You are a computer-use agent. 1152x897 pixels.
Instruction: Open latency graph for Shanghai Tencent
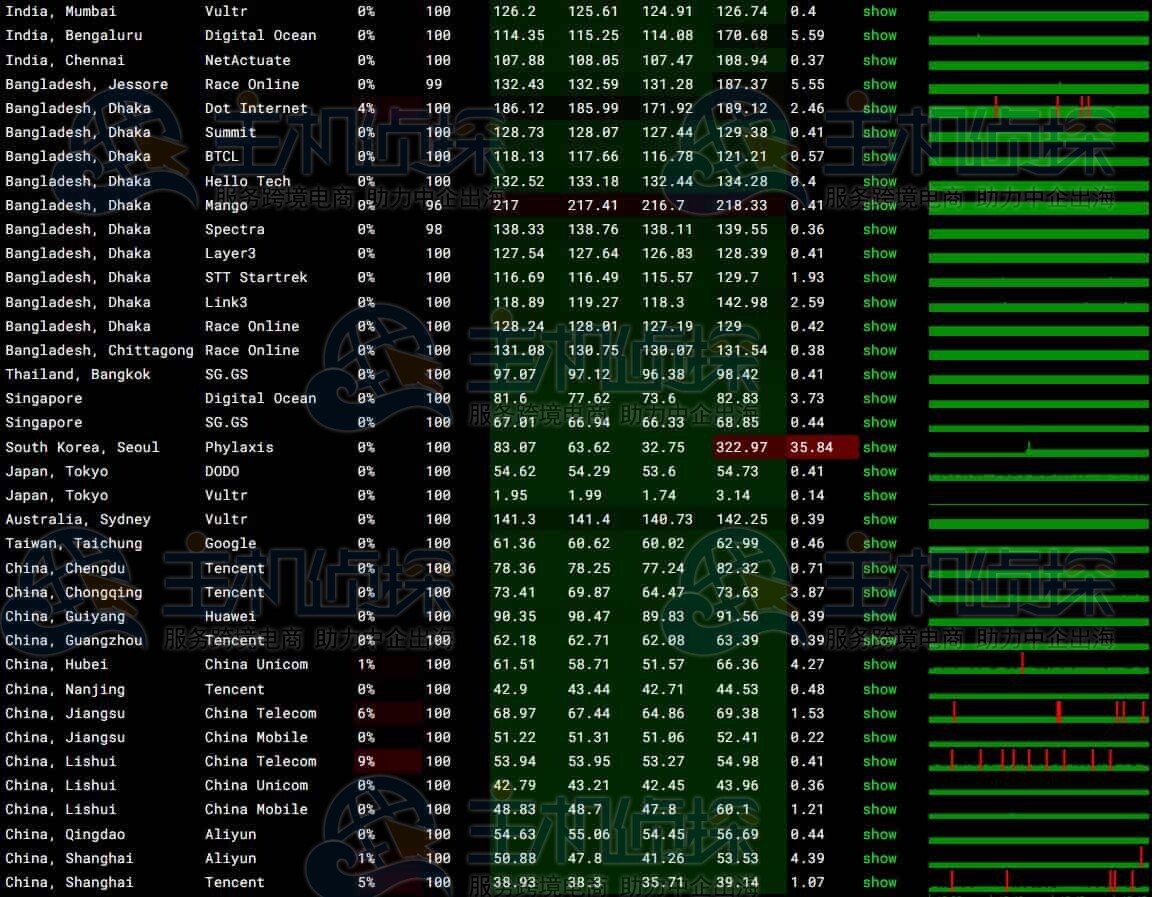coord(1038,882)
